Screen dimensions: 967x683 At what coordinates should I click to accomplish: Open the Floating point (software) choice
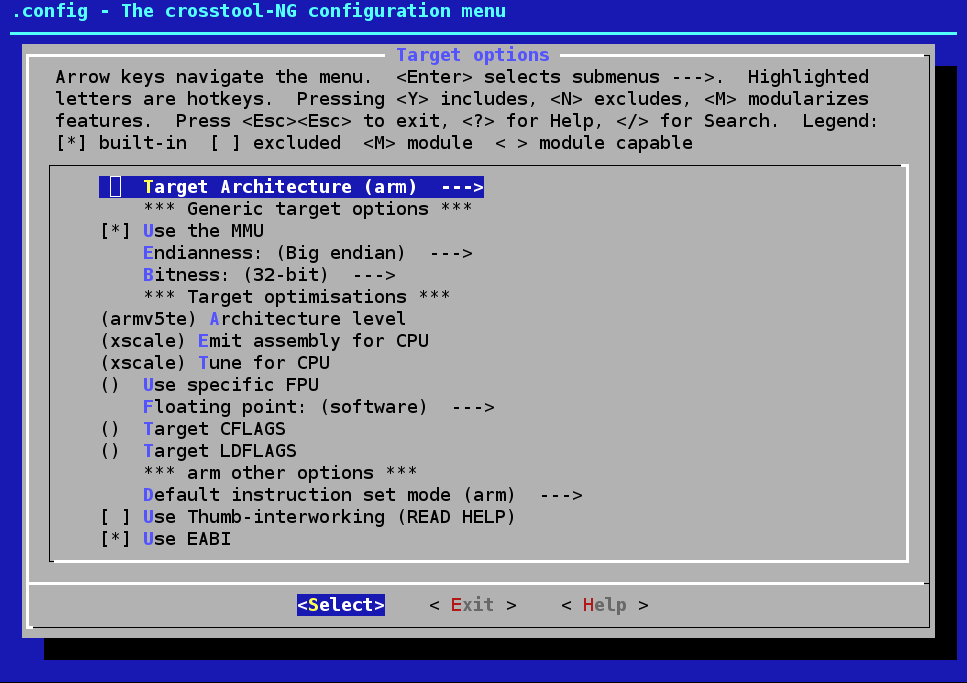[319, 407]
